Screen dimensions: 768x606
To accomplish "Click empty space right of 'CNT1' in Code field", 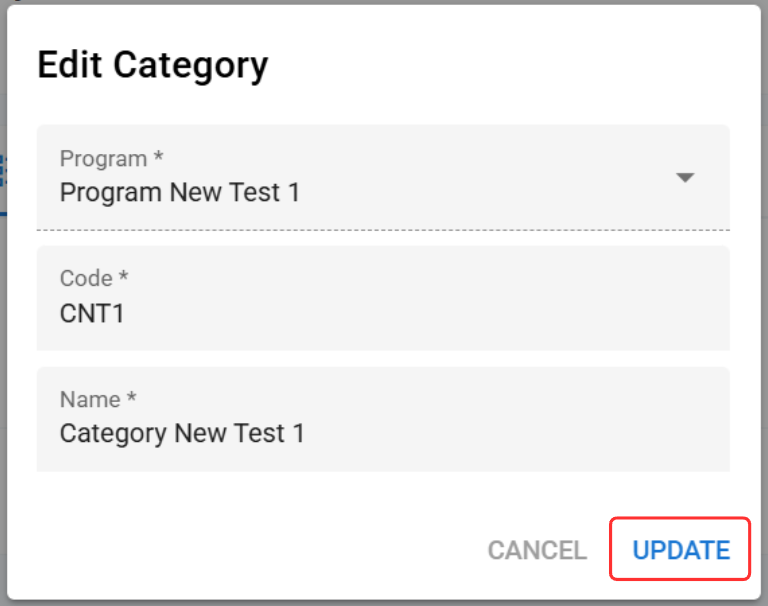I will click(450, 313).
